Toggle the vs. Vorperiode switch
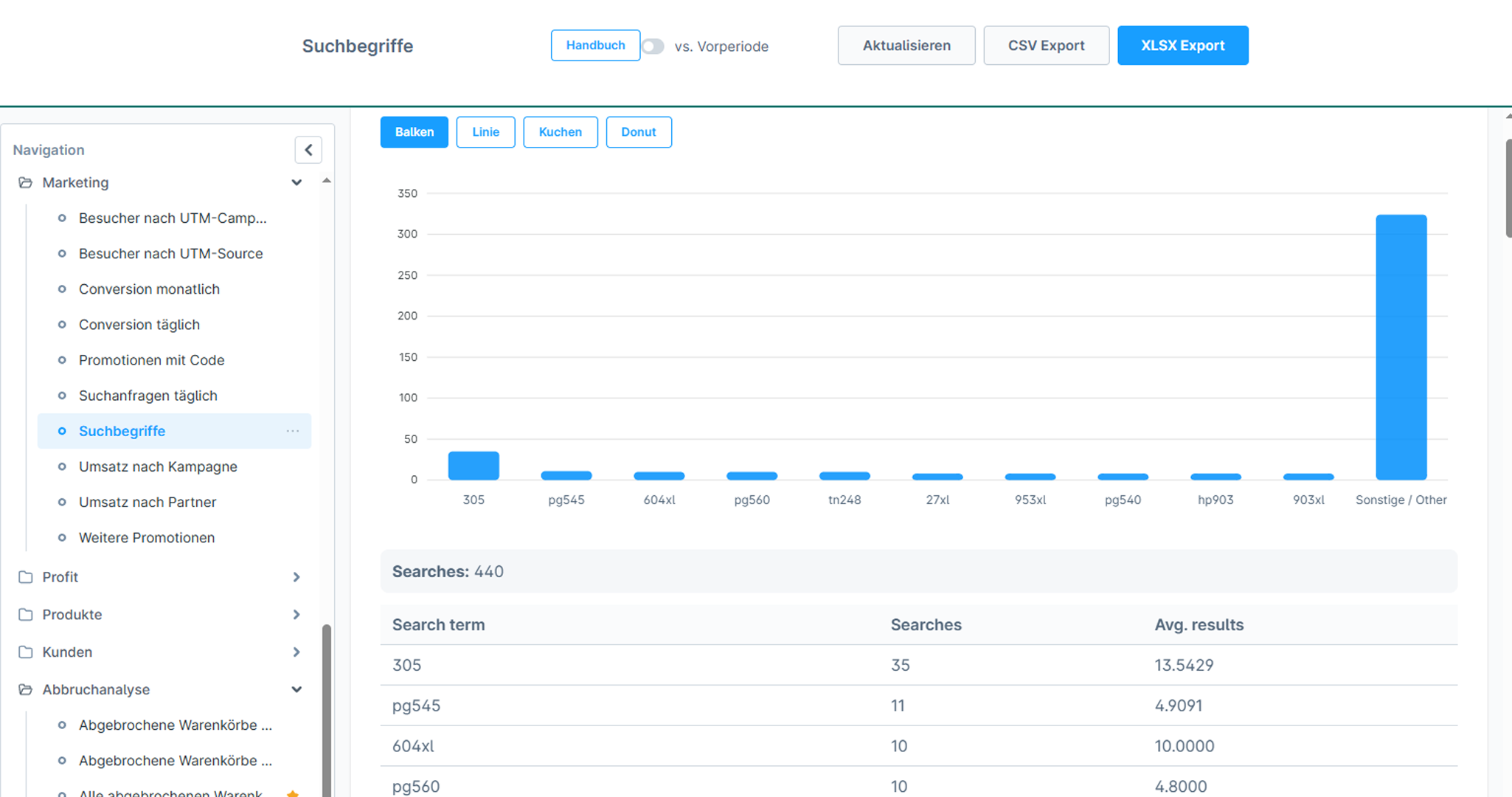Image resolution: width=1512 pixels, height=797 pixels. 653,46
